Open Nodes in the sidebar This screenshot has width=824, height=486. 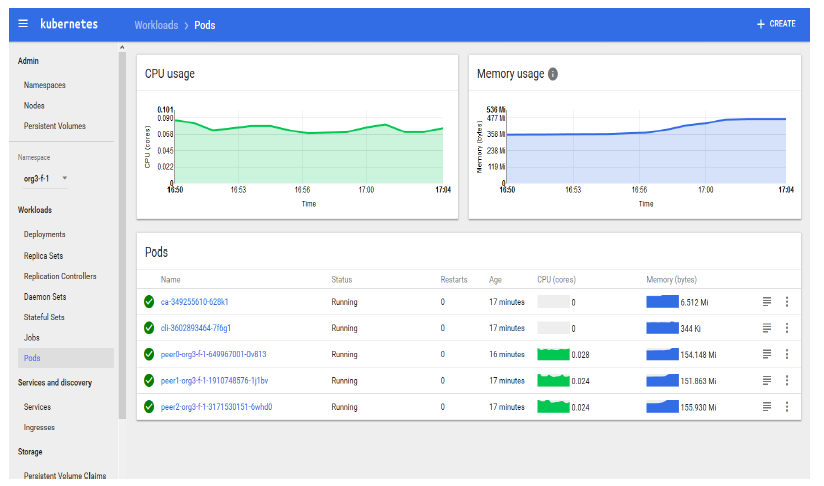[34, 106]
